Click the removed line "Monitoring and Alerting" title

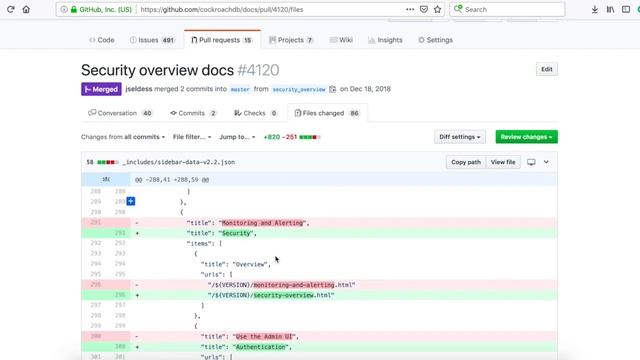pos(319,223)
